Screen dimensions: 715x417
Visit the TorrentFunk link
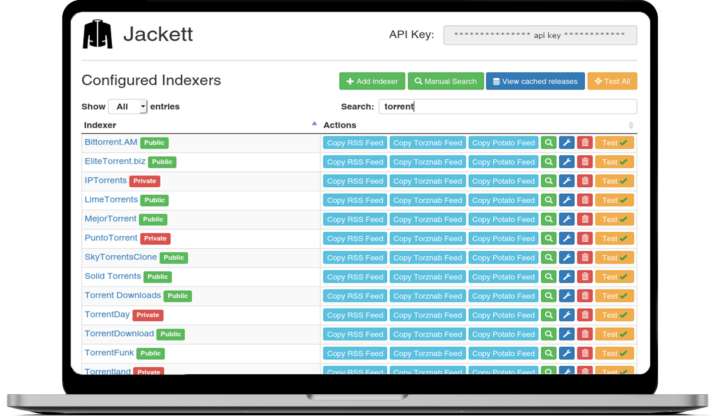(x=109, y=353)
